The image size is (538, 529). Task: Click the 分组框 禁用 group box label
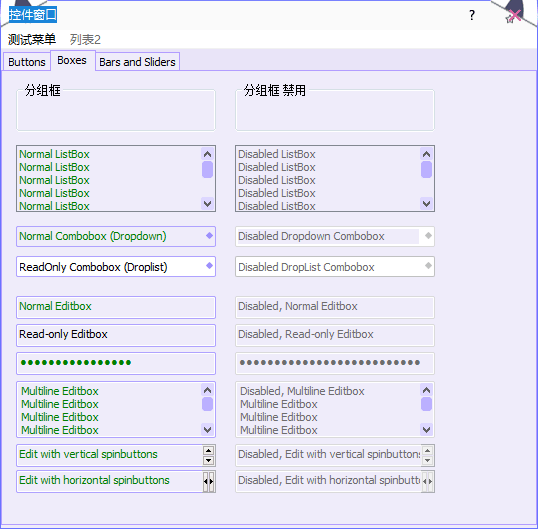pyautogui.click(x=274, y=91)
